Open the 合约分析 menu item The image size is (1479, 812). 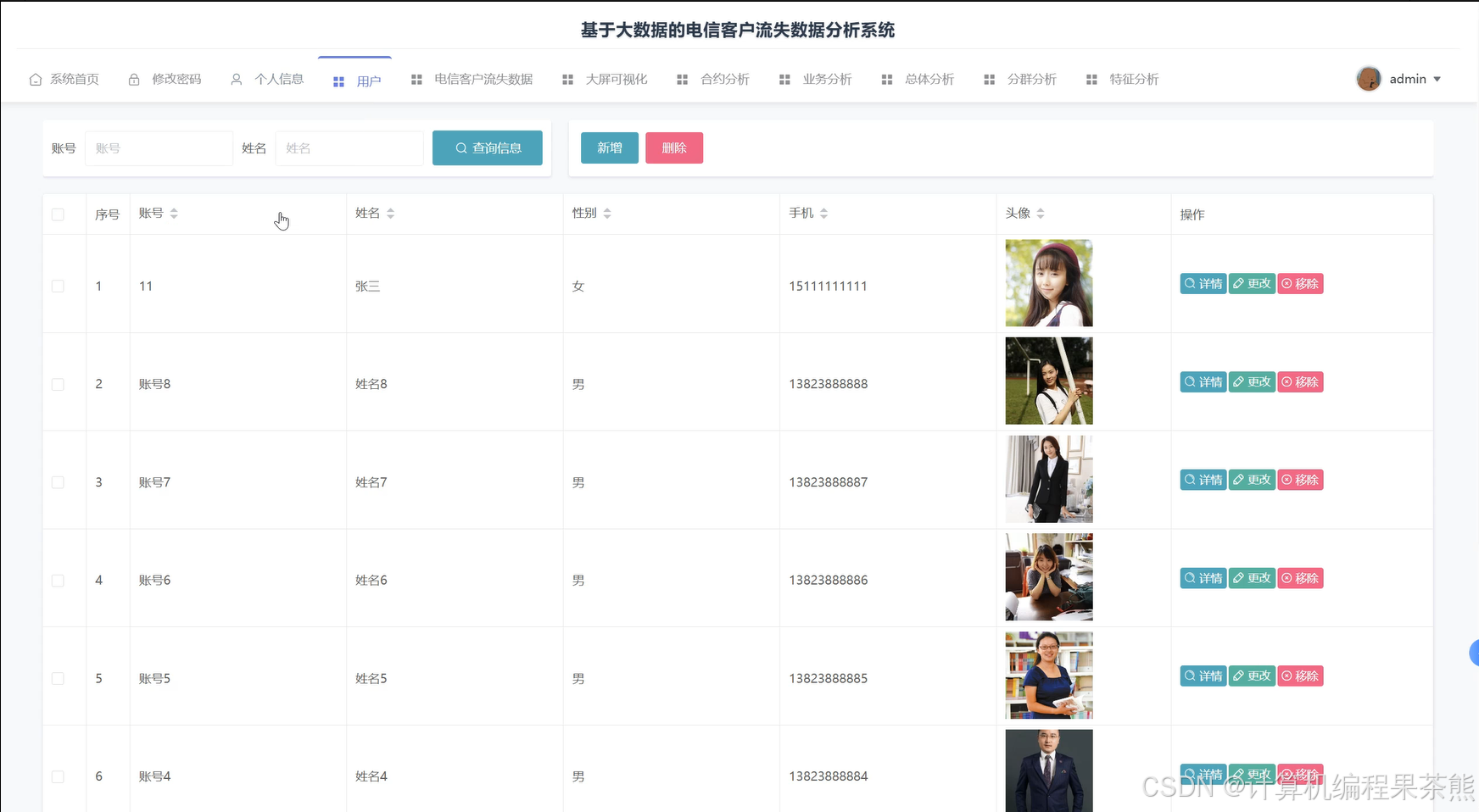(713, 79)
